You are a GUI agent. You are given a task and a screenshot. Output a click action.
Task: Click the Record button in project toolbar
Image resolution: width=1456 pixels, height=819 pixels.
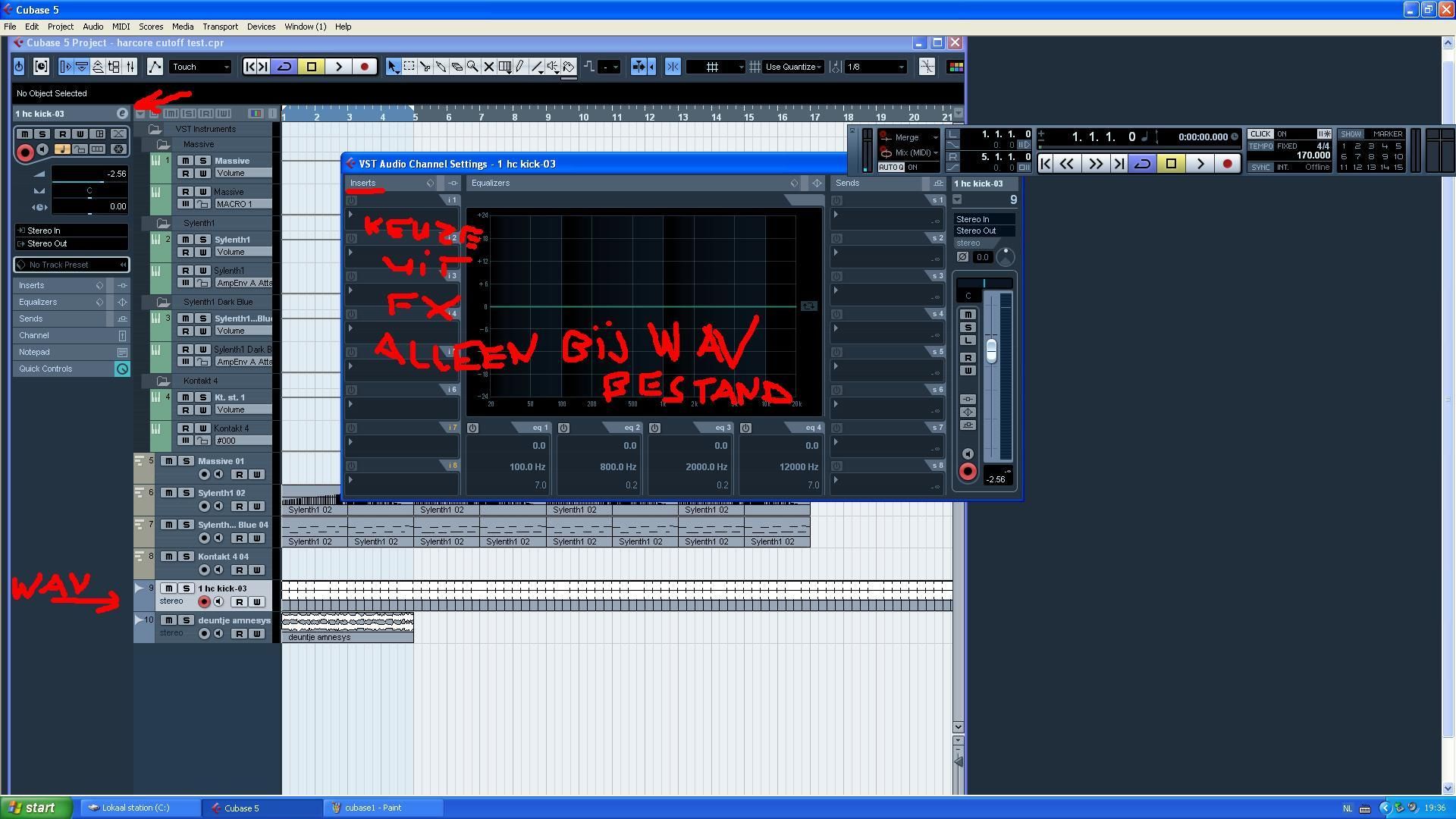point(365,67)
